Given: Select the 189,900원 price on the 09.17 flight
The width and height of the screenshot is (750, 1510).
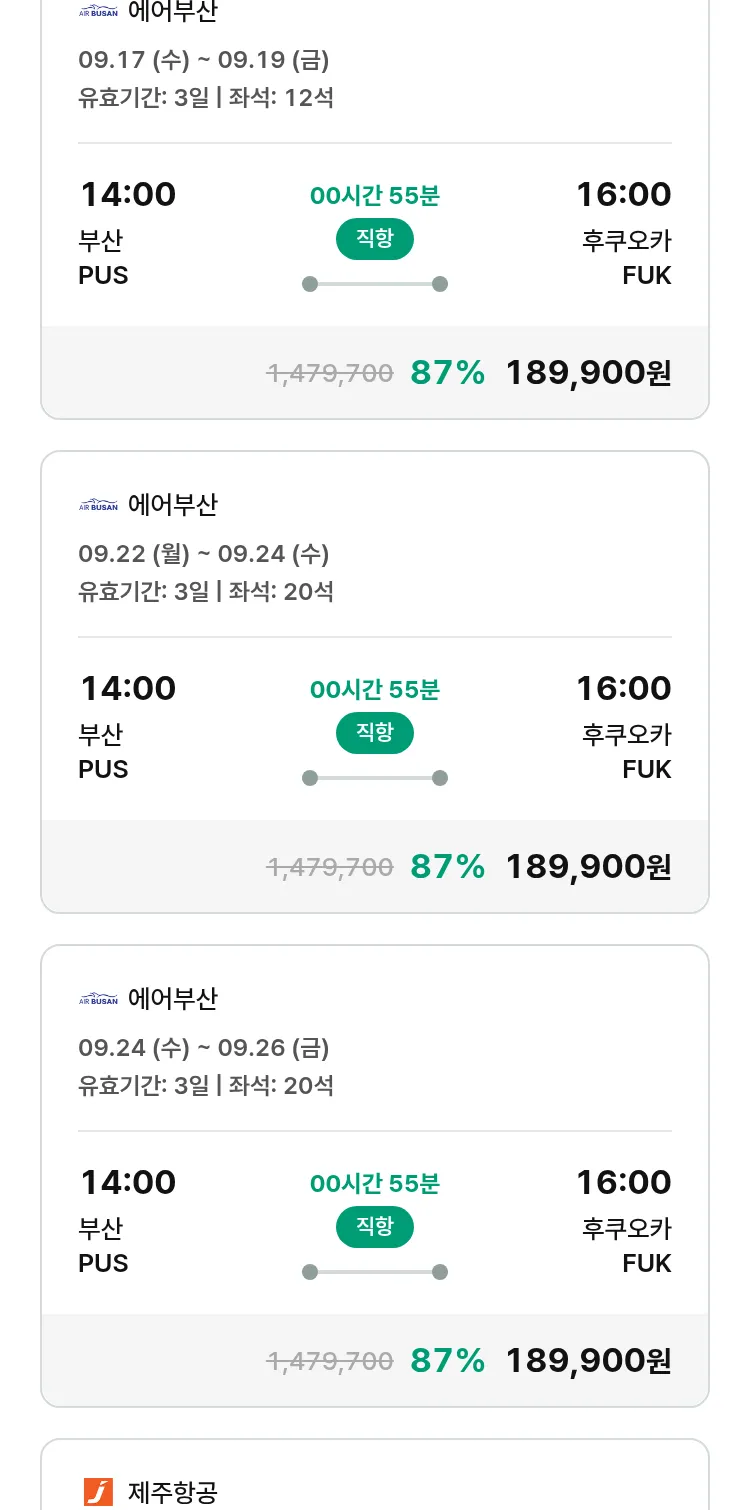Looking at the screenshot, I should (x=588, y=373).
